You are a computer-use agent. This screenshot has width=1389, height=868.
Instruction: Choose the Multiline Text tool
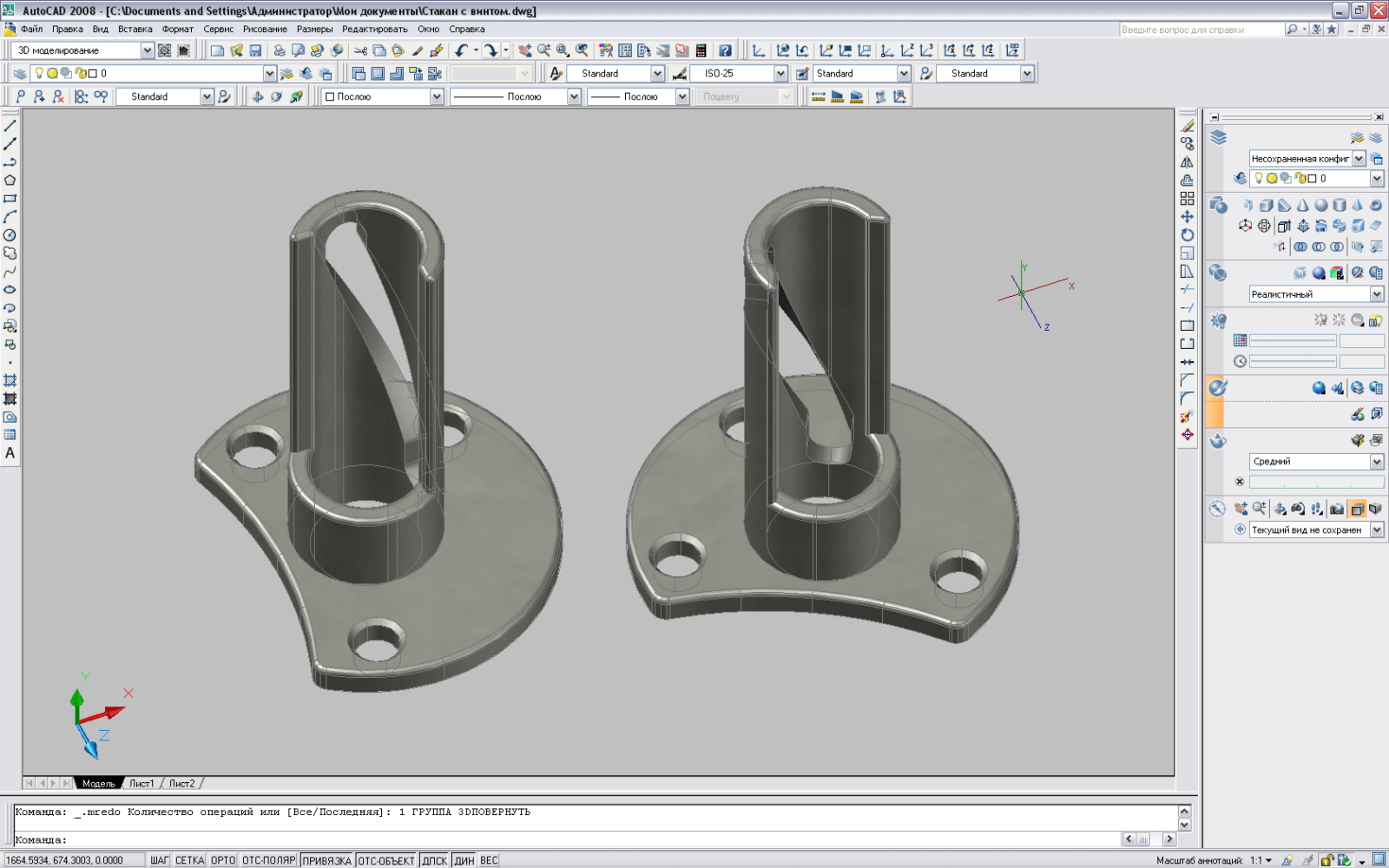coord(10,453)
